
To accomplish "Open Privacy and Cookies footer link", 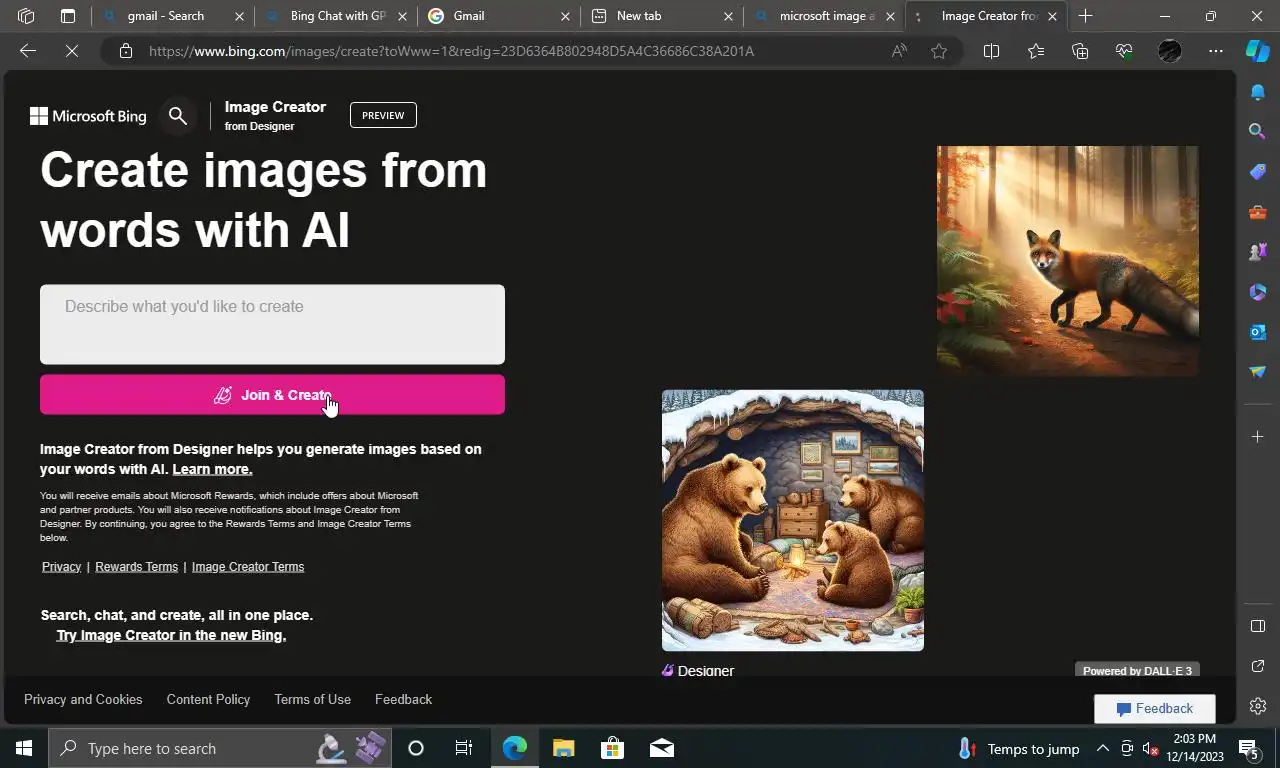I will point(83,699).
